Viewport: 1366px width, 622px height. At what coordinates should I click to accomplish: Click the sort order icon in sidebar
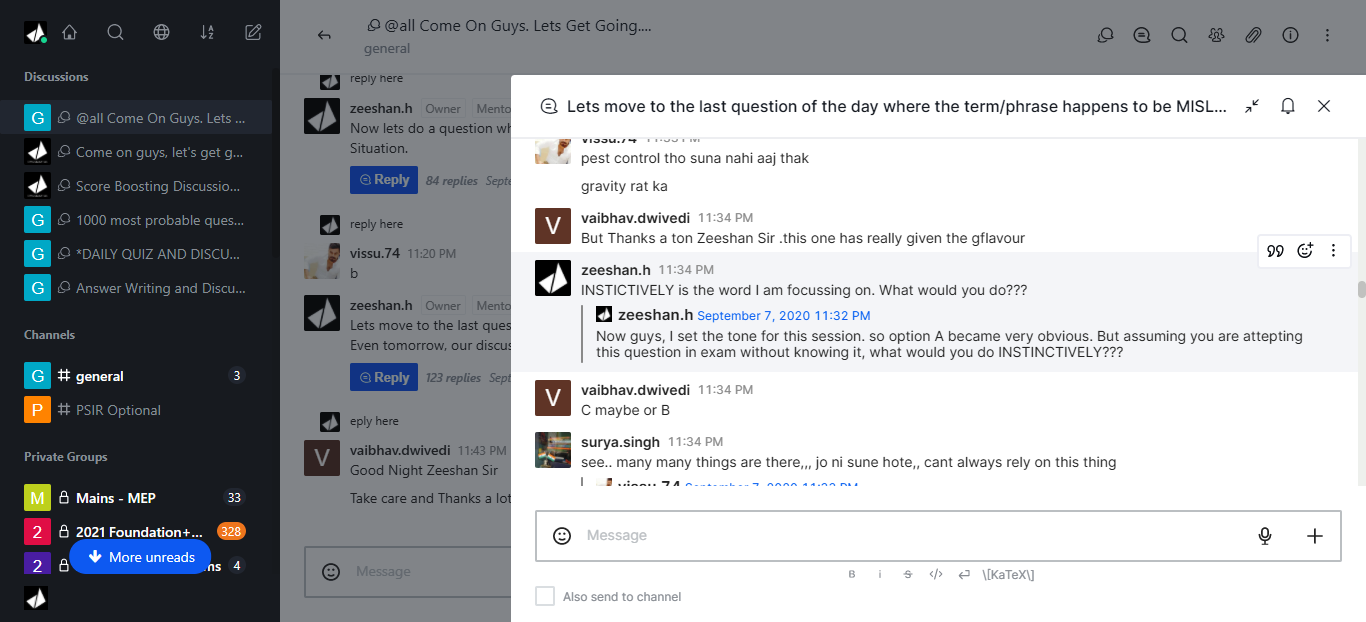tap(207, 33)
